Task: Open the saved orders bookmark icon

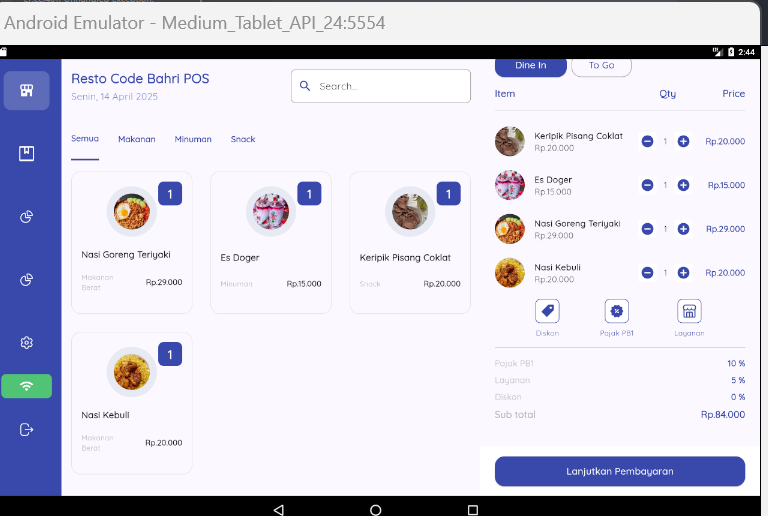Action: [x=27, y=153]
